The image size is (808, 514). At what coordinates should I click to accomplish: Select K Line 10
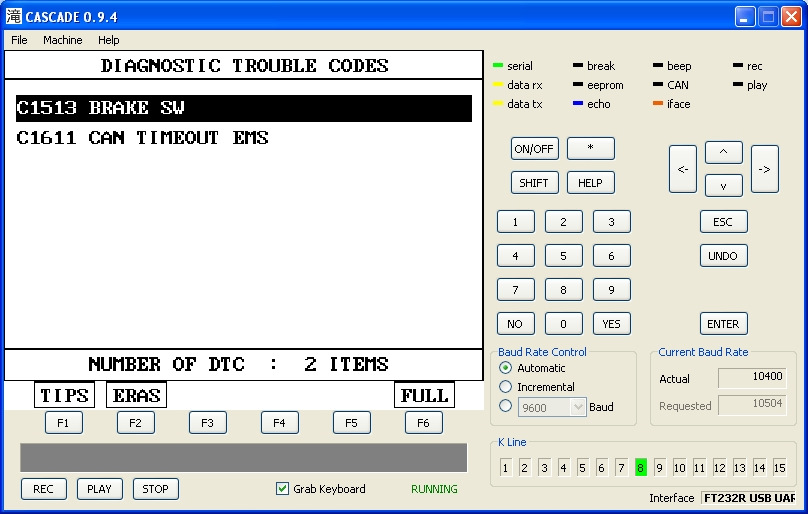coord(680,468)
